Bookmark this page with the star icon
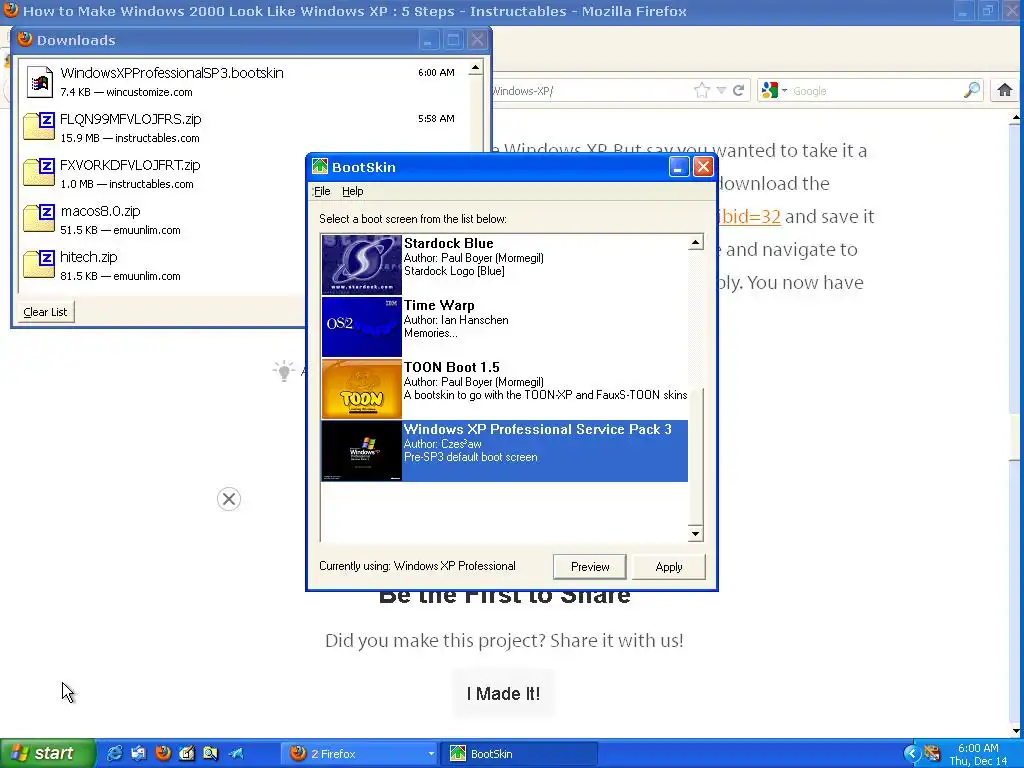 click(x=701, y=90)
